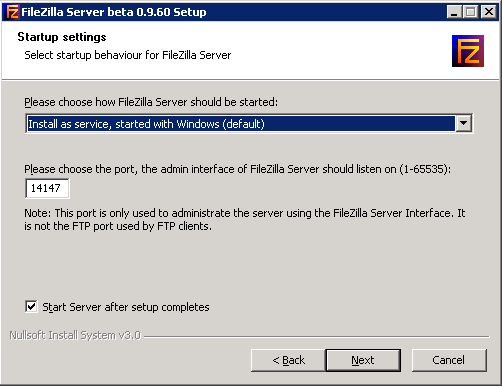Select the 'Install as service' combo box
The width and height of the screenshot is (502, 386).
coord(249,124)
